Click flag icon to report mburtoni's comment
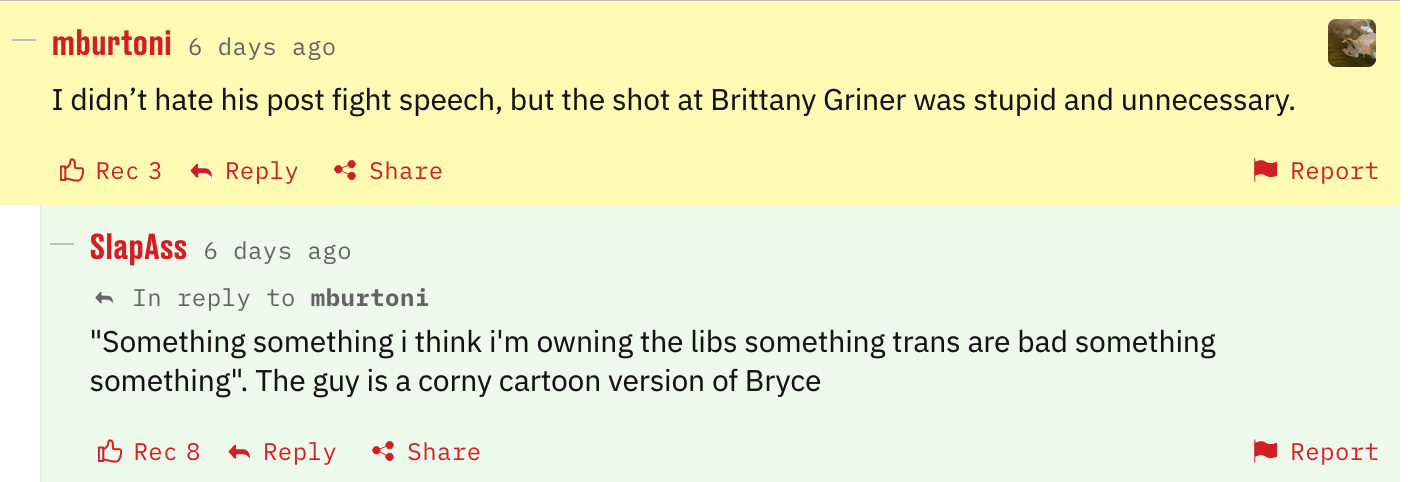 [x=1266, y=171]
